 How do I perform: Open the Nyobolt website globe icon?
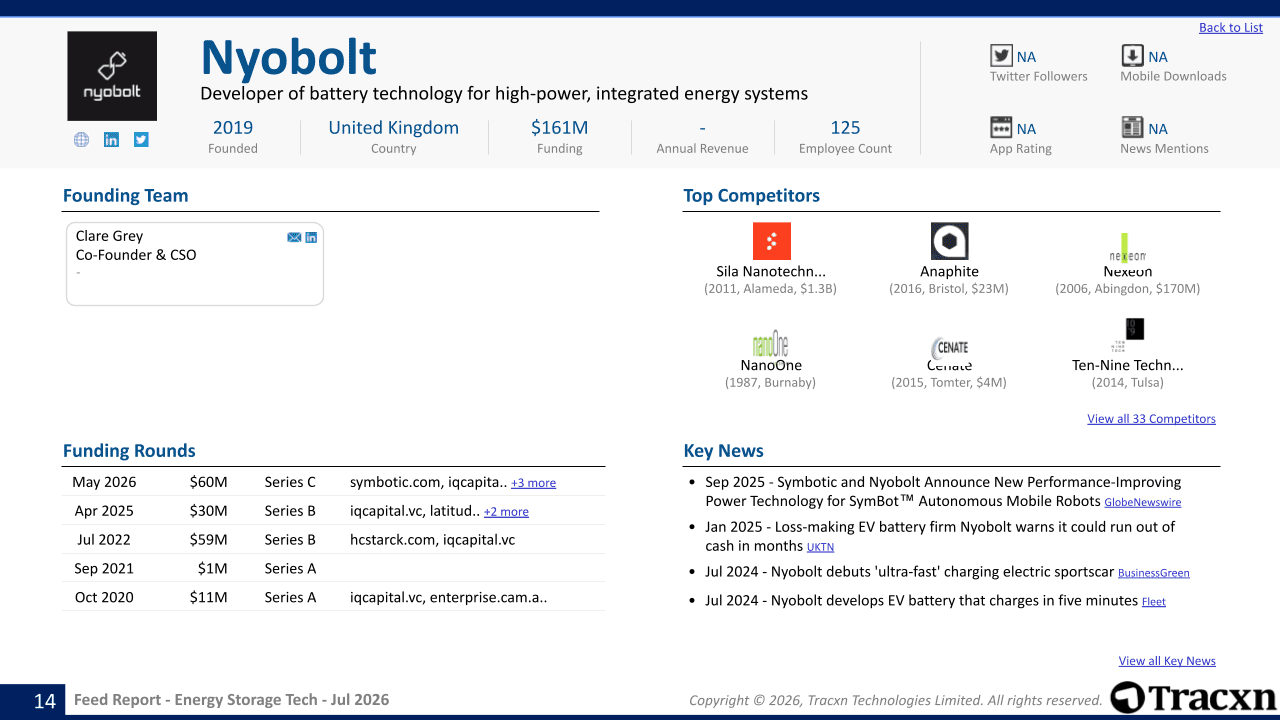[x=82, y=140]
